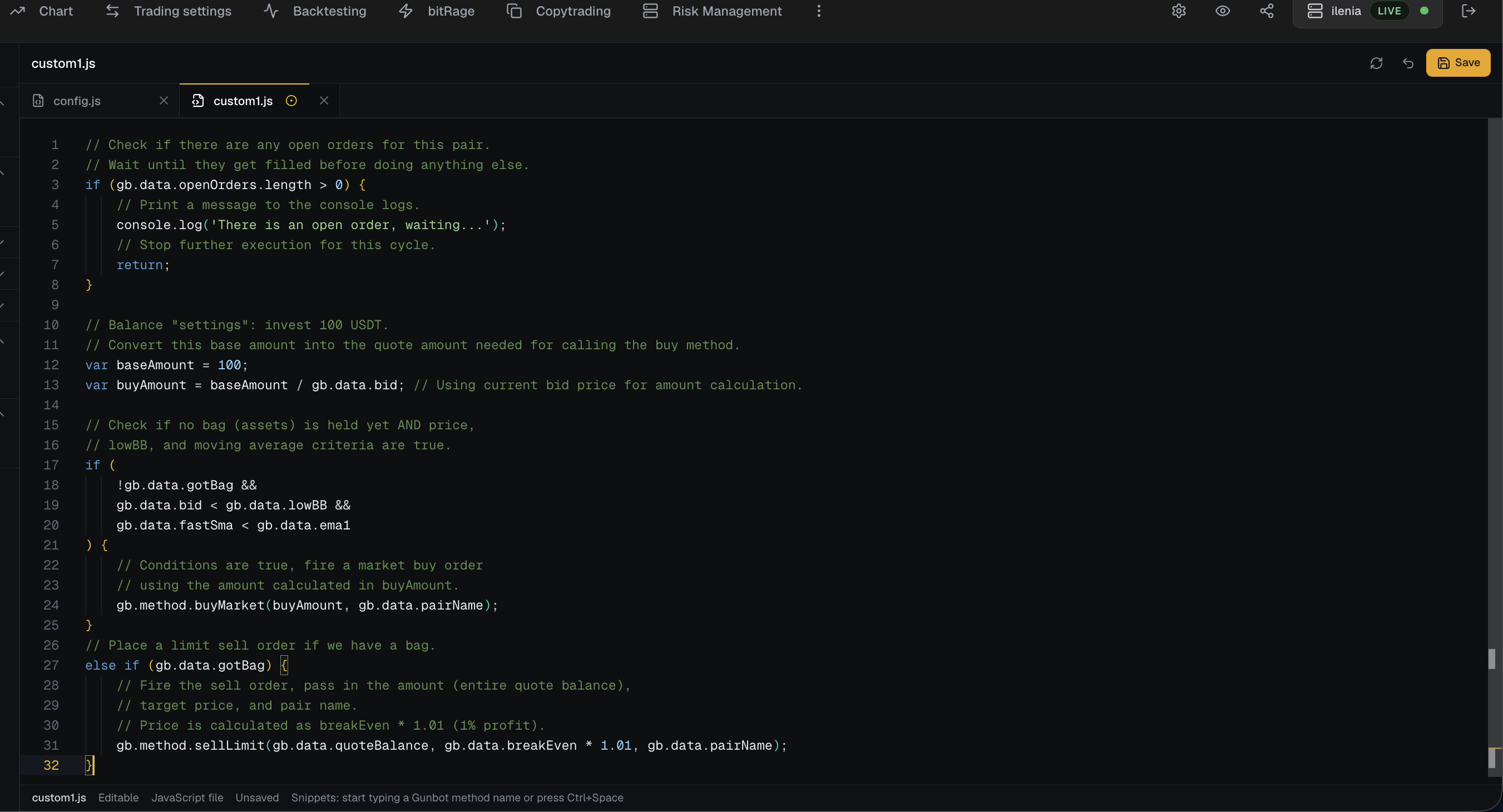Click line number 27 in the gutter
The width and height of the screenshot is (1503, 812).
click(x=51, y=666)
